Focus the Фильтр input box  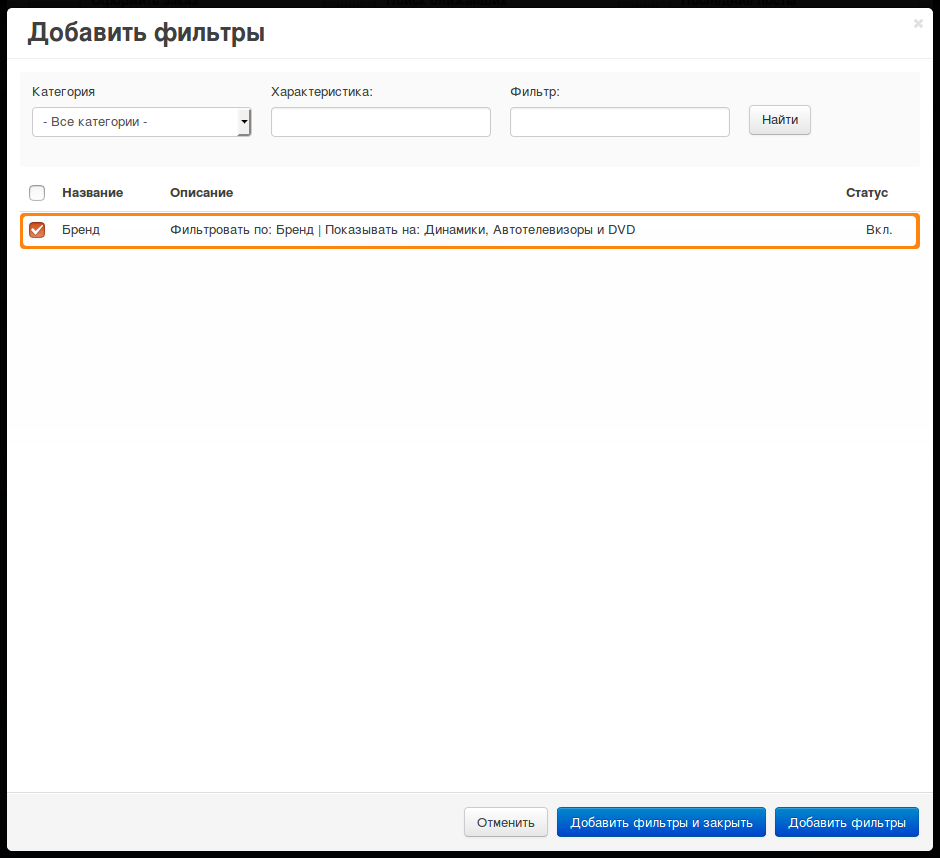[x=619, y=122]
